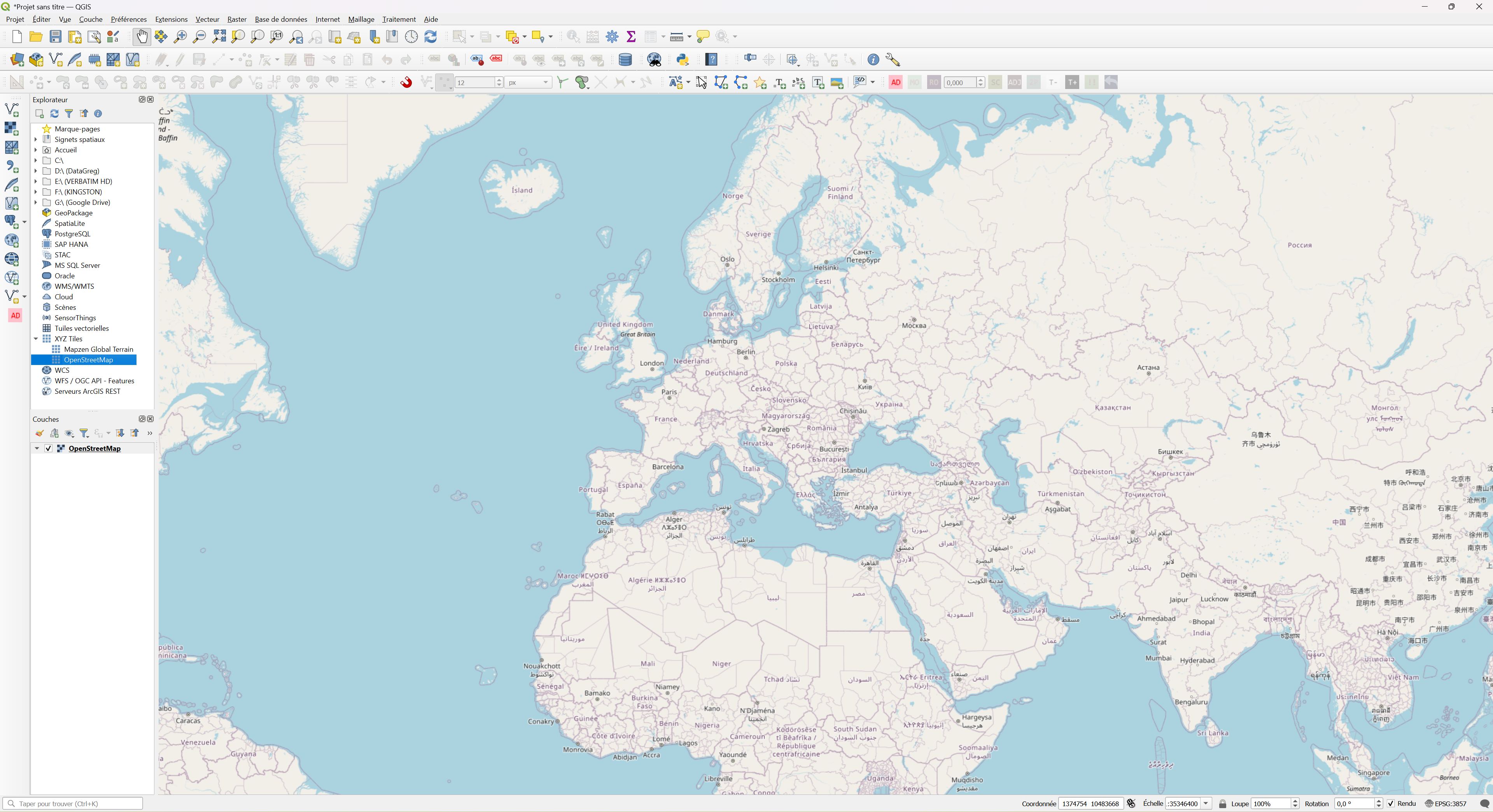Click the blue info icon in the toolbar

click(x=873, y=59)
